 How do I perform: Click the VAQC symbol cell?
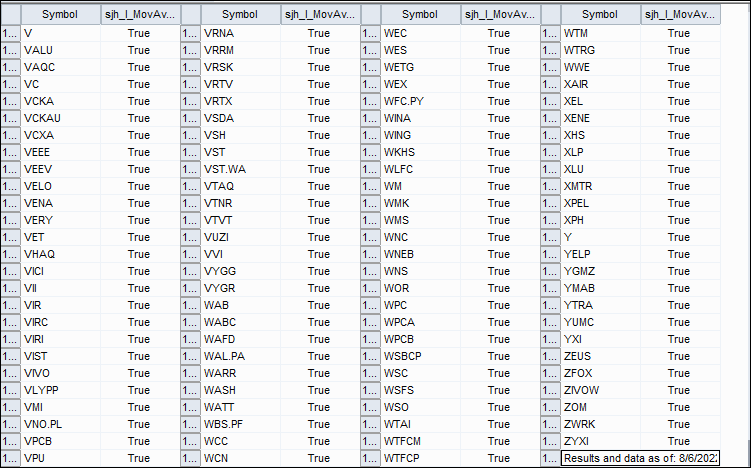(x=60, y=67)
